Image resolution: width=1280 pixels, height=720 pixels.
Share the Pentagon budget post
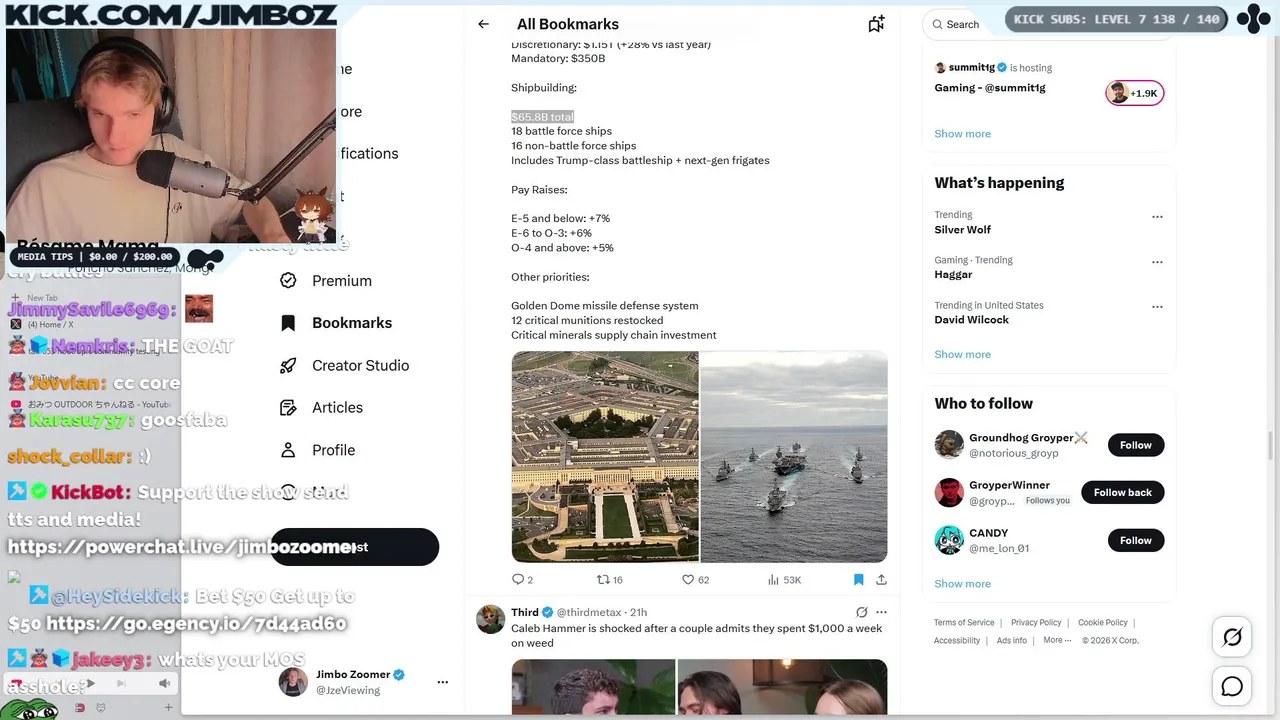[x=881, y=579]
